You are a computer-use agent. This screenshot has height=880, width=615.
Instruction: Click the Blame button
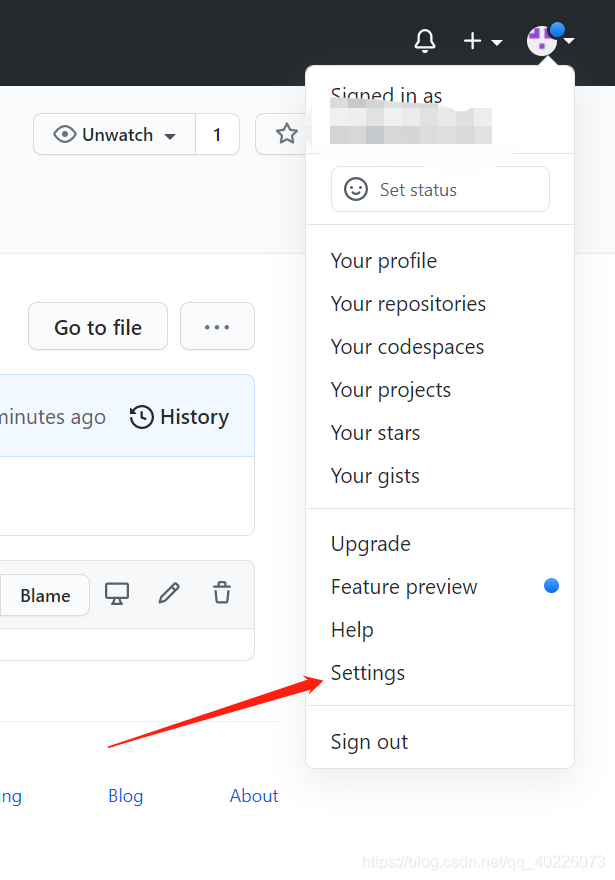point(45,595)
